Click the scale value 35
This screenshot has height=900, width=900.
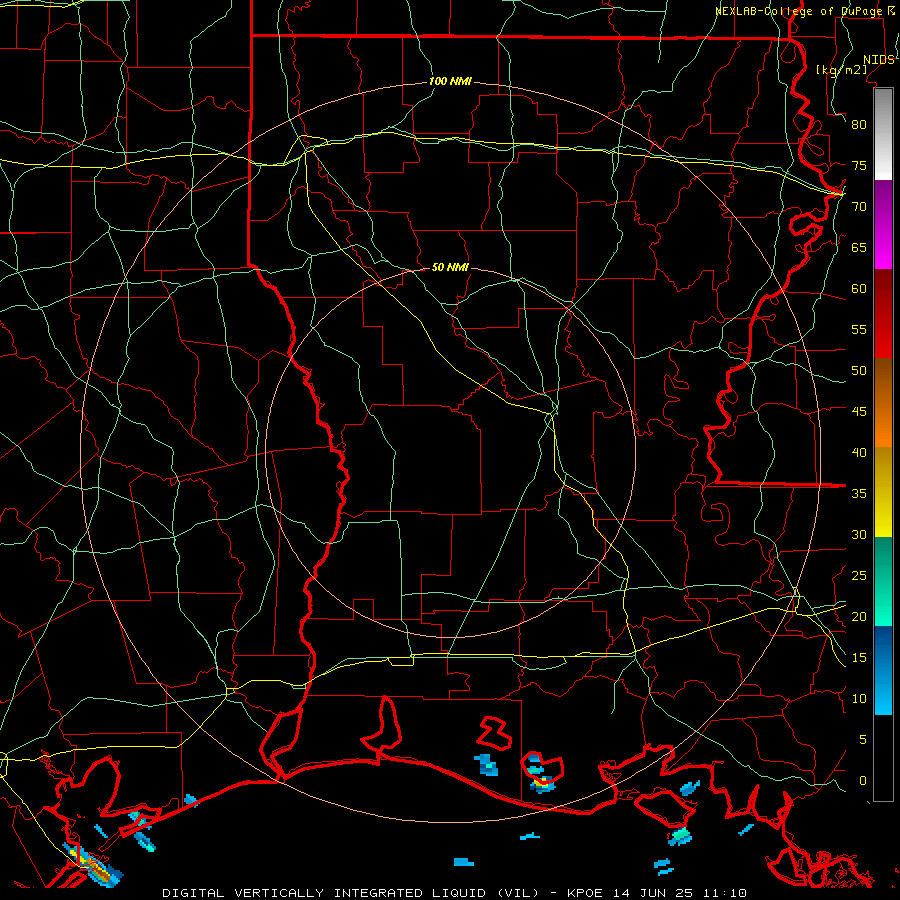tap(859, 494)
